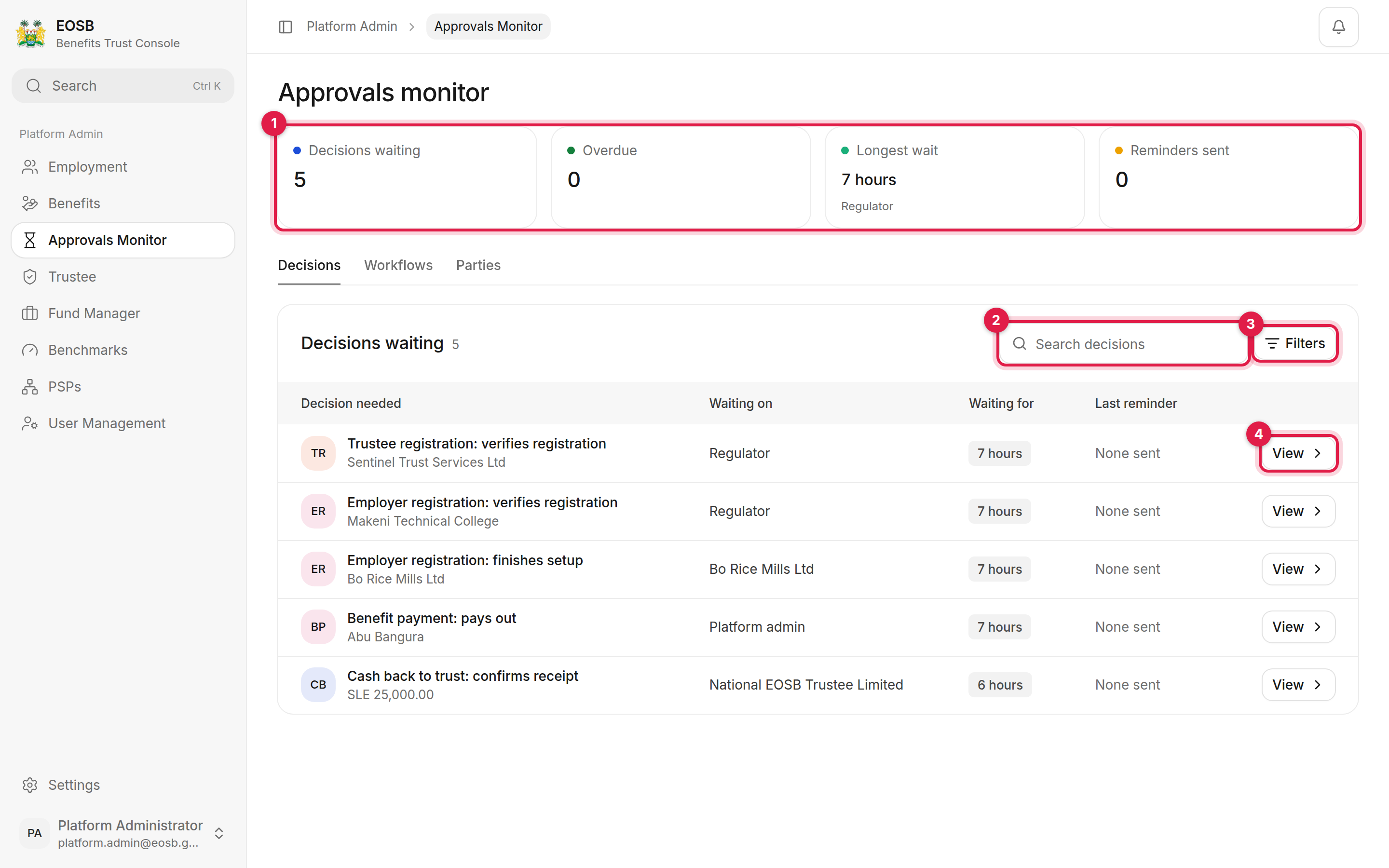Click the TR avatar for Trustee registration
Viewport: 1389px width, 868px height.
pyautogui.click(x=318, y=453)
